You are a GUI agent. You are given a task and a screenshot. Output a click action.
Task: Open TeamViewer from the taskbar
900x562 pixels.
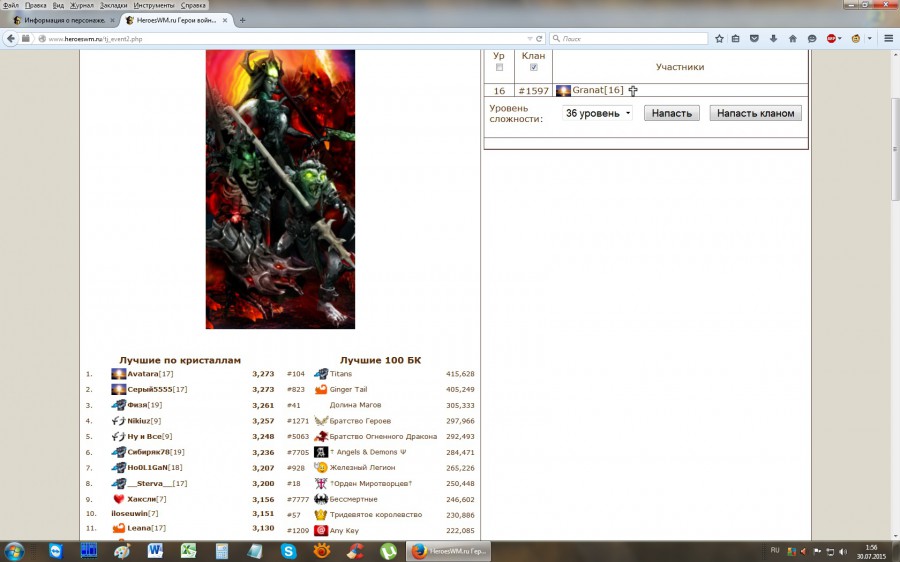56,552
